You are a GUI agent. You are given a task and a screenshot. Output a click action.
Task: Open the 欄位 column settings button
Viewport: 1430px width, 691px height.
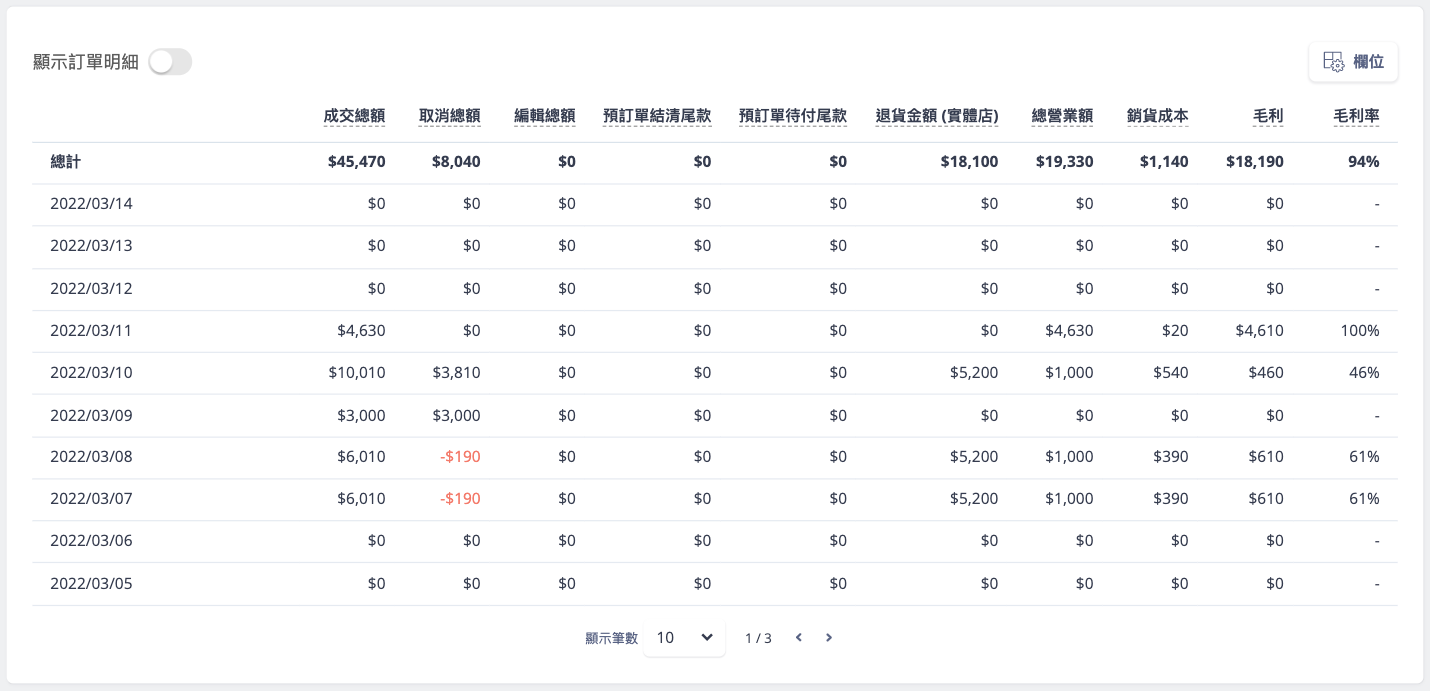pos(1353,62)
